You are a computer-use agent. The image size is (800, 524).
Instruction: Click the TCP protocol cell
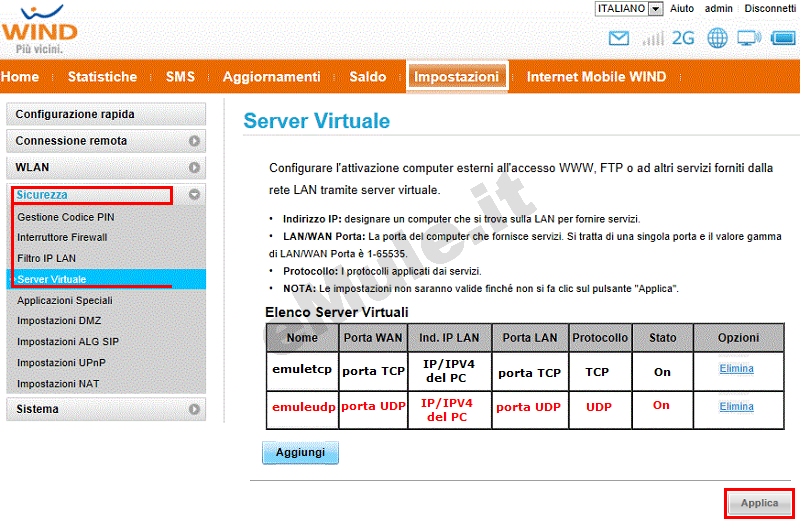tap(600, 371)
